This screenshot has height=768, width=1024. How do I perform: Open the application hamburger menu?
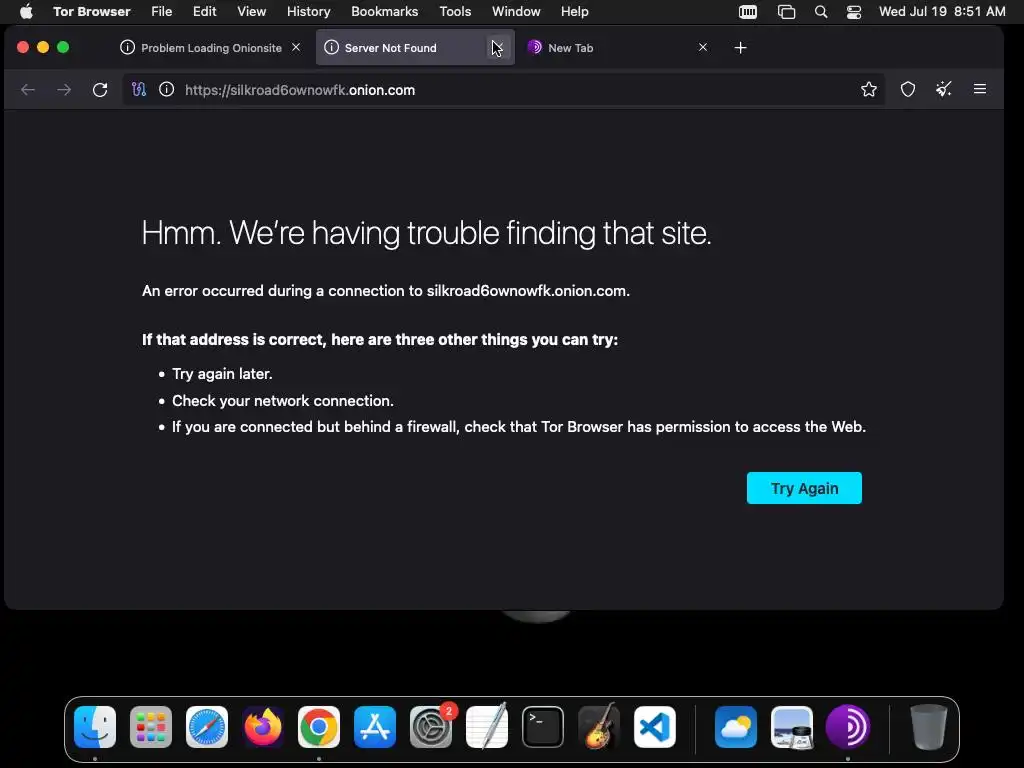coord(980,89)
